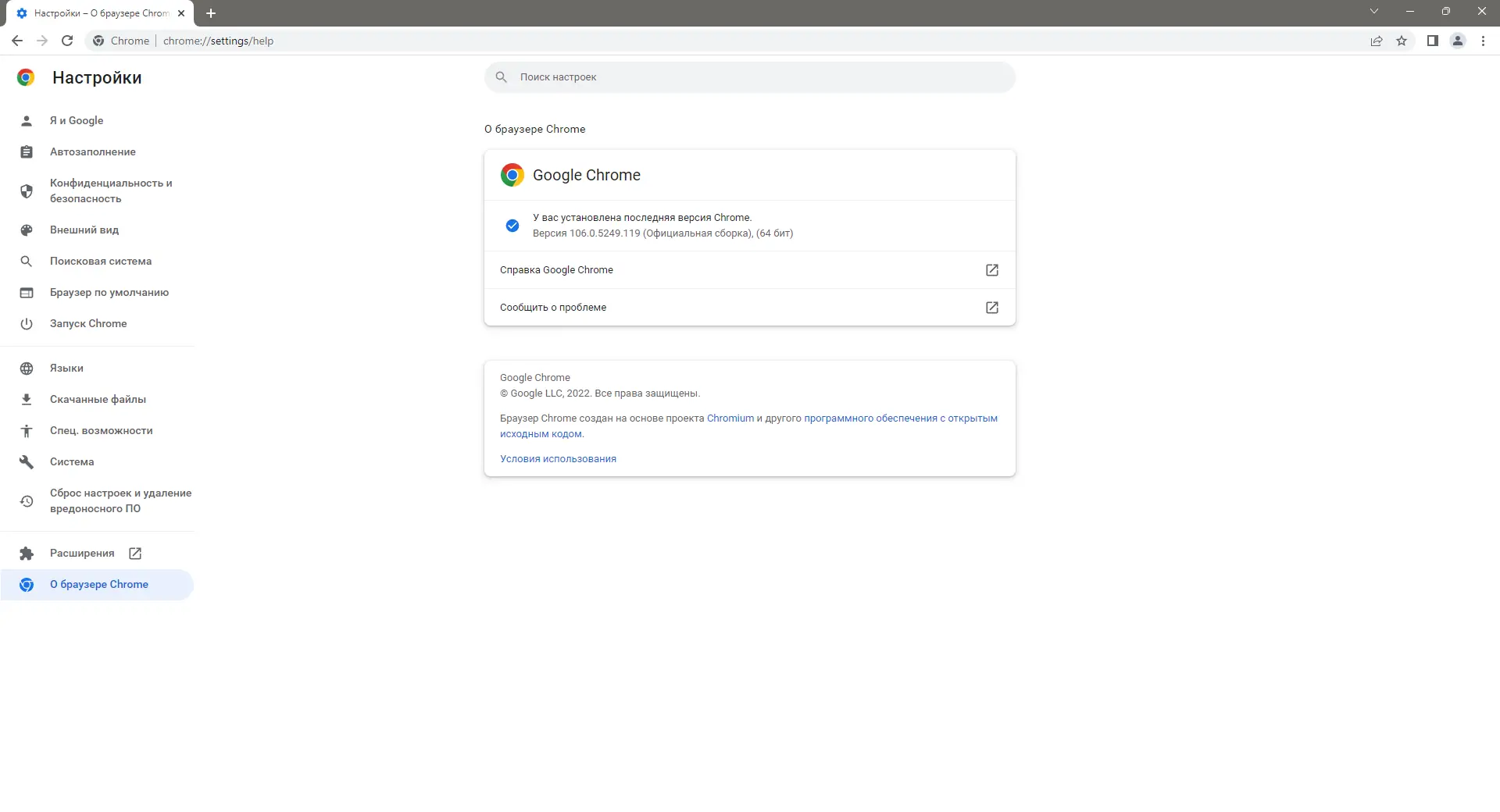
Task: Open the Chrome three-dot menu
Action: click(1483, 41)
